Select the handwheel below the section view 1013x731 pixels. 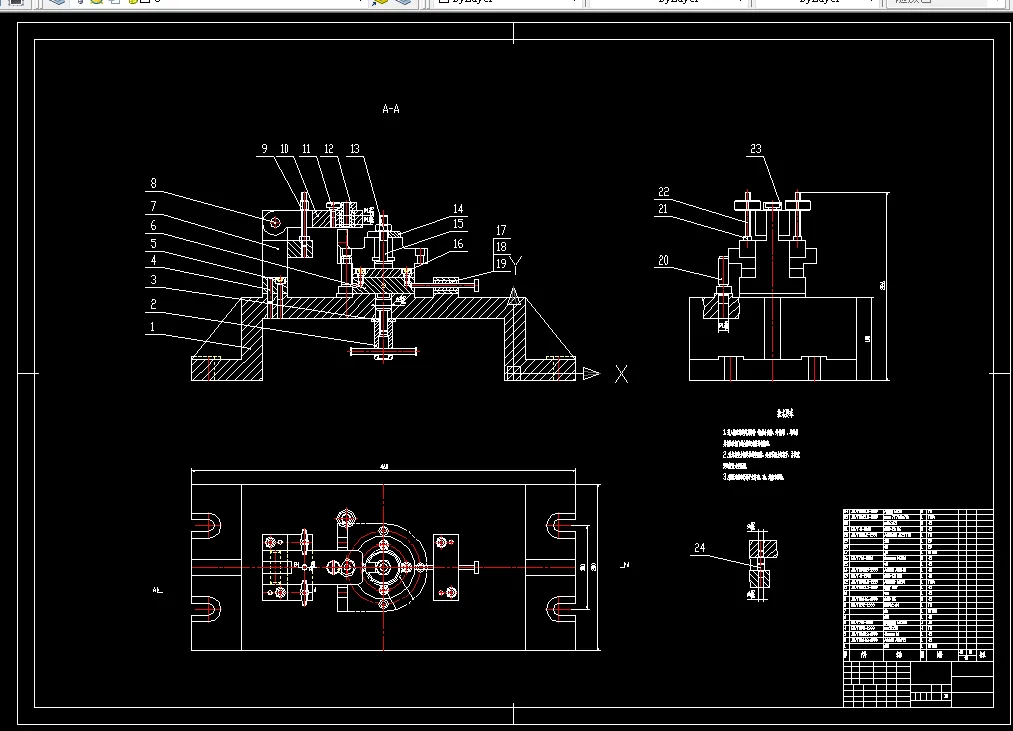tap(384, 352)
